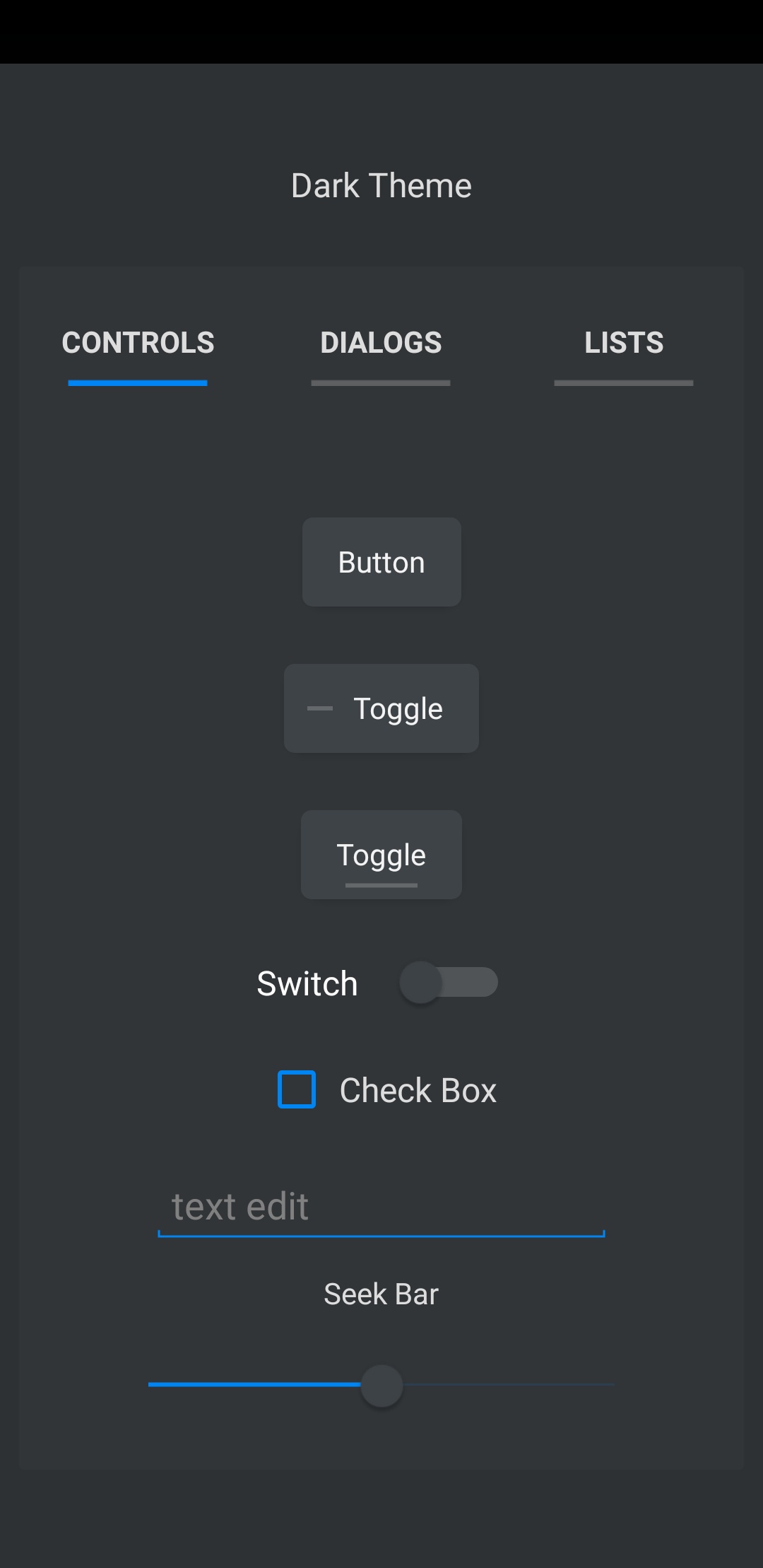
Task: Click the Toggle button with underline indicator
Action: 381,855
